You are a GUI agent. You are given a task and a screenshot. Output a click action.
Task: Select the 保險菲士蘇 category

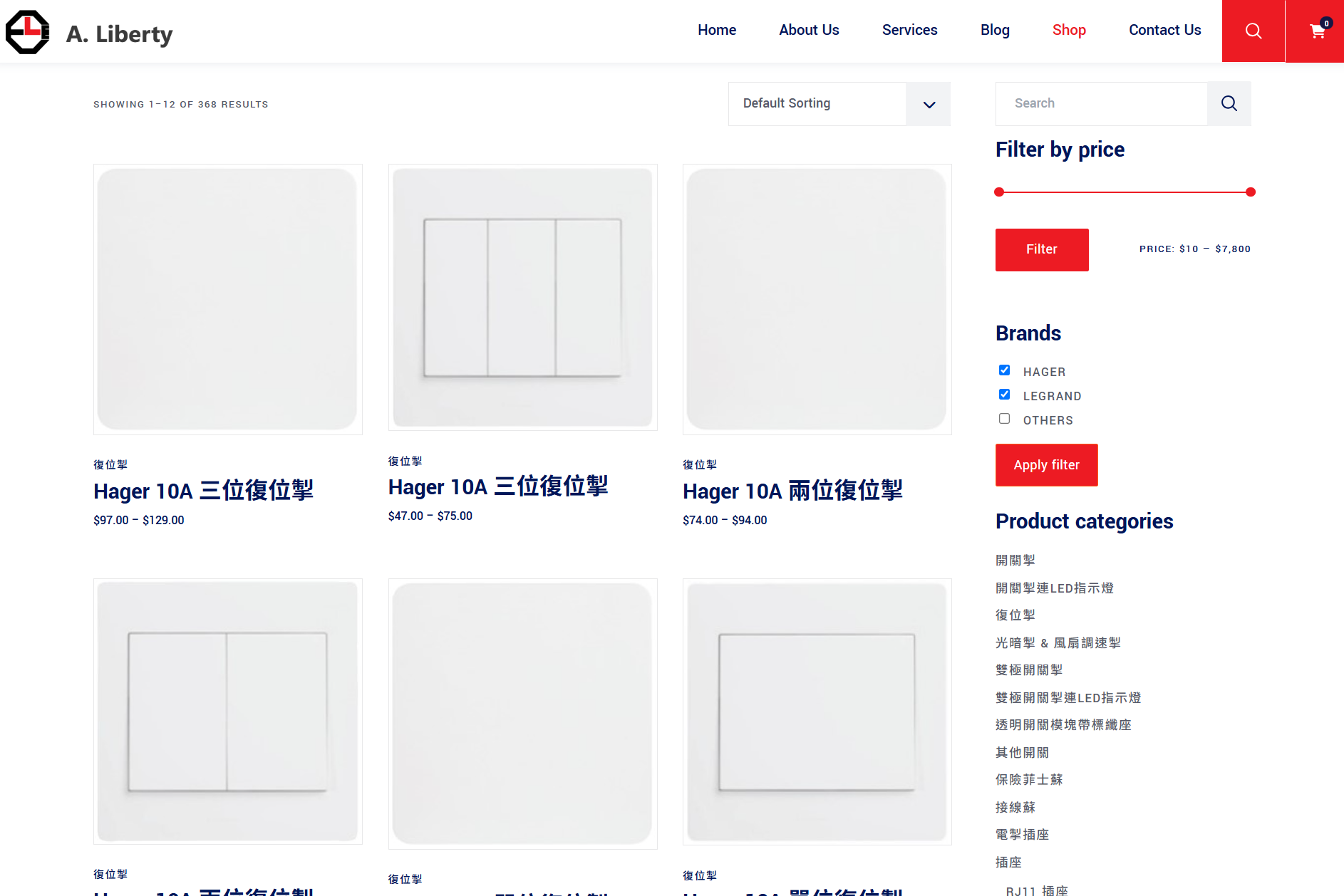tap(1028, 780)
